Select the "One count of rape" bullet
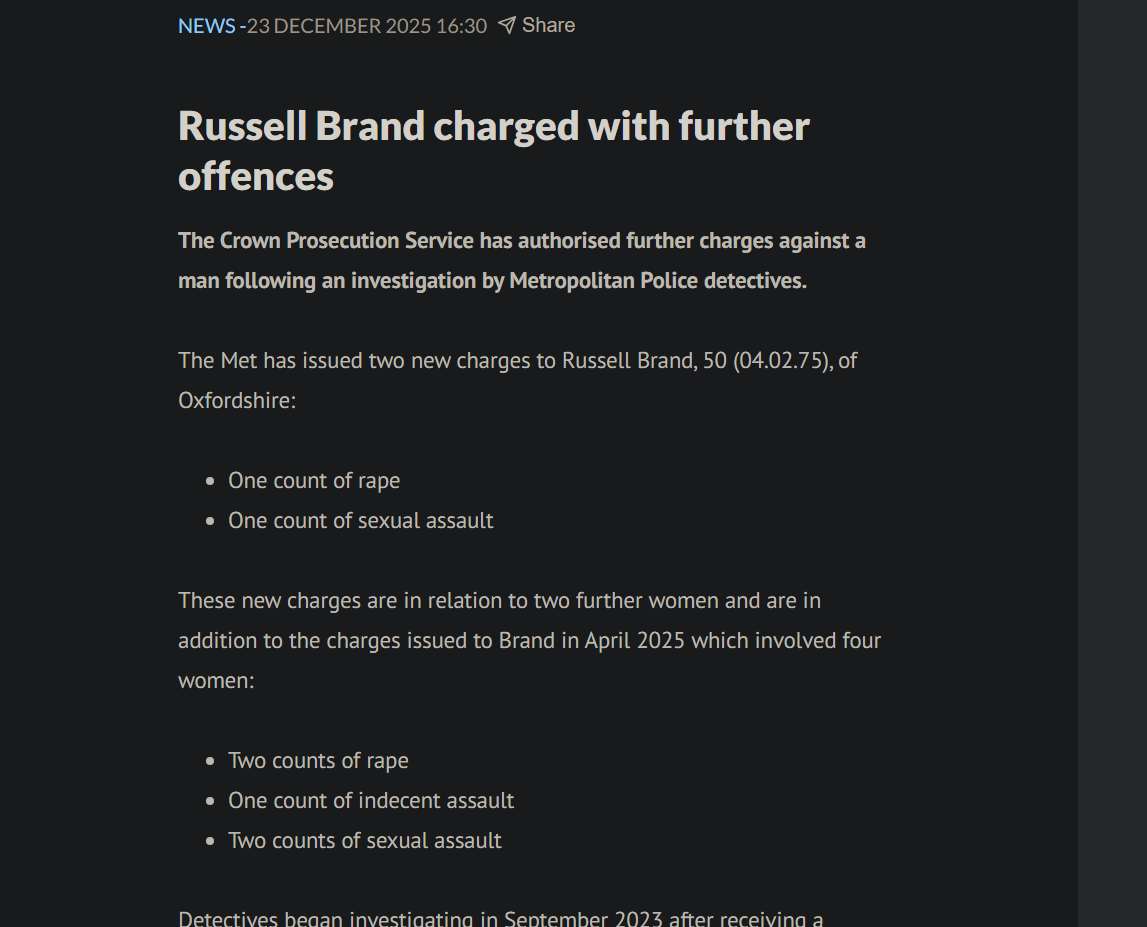The width and height of the screenshot is (1147, 927). coord(314,481)
